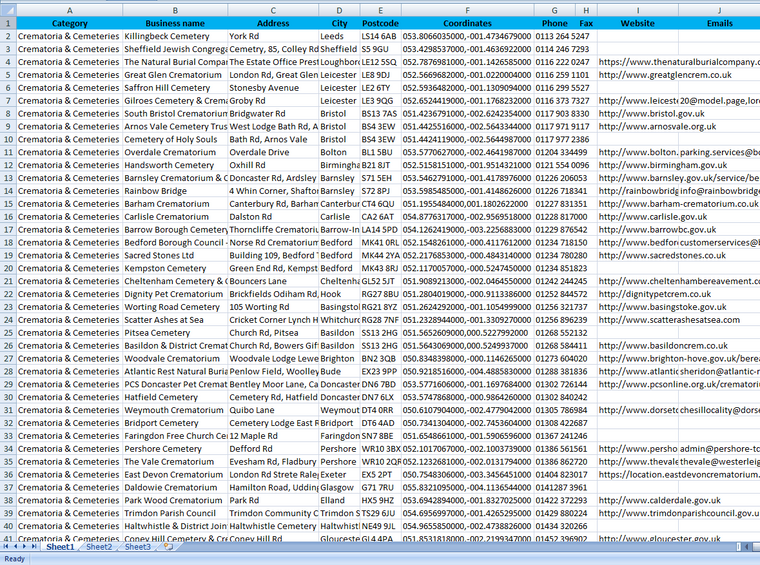Select column G by its header
The image size is (760, 565).
pos(554,10)
